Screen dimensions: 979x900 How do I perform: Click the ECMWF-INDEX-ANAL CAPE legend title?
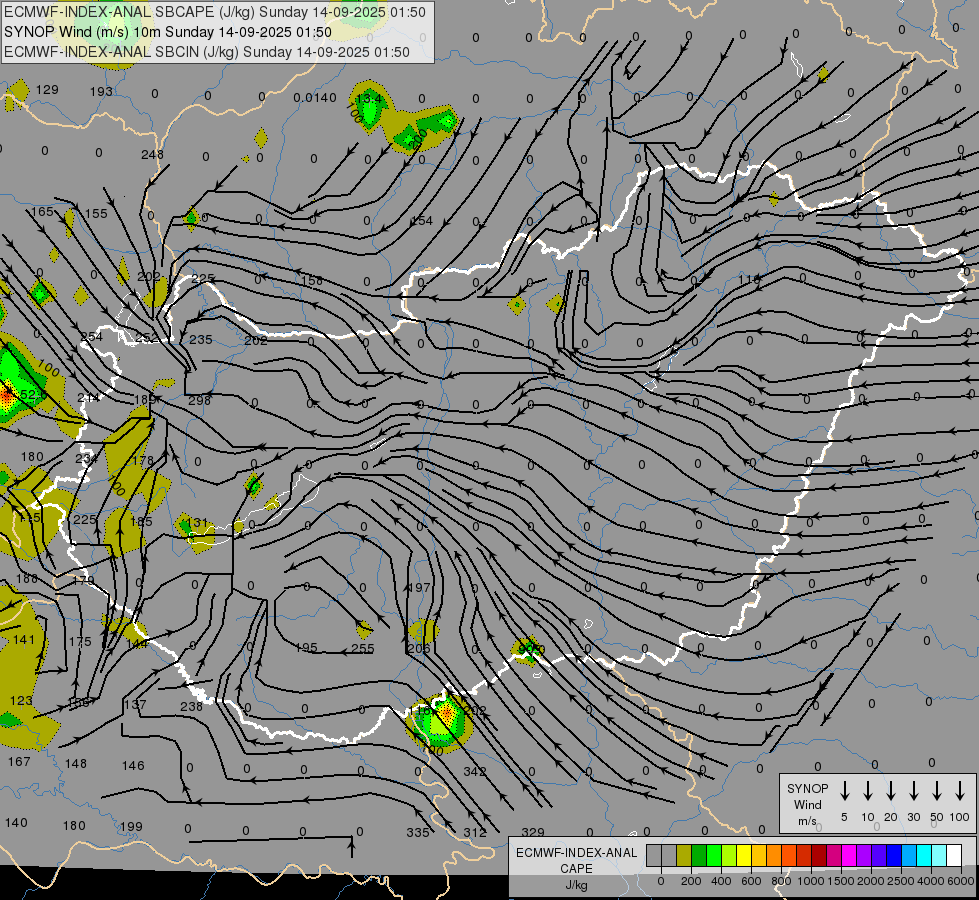[x=576, y=860]
